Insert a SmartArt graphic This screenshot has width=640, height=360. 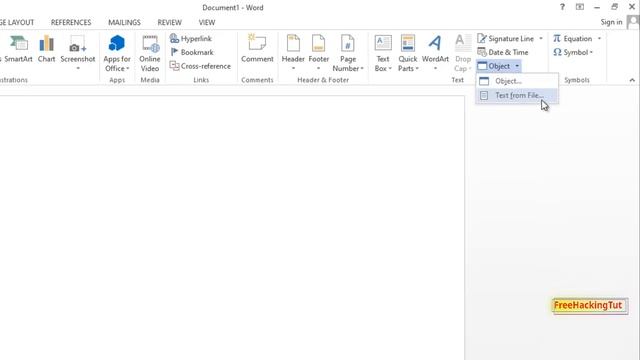coord(18,50)
